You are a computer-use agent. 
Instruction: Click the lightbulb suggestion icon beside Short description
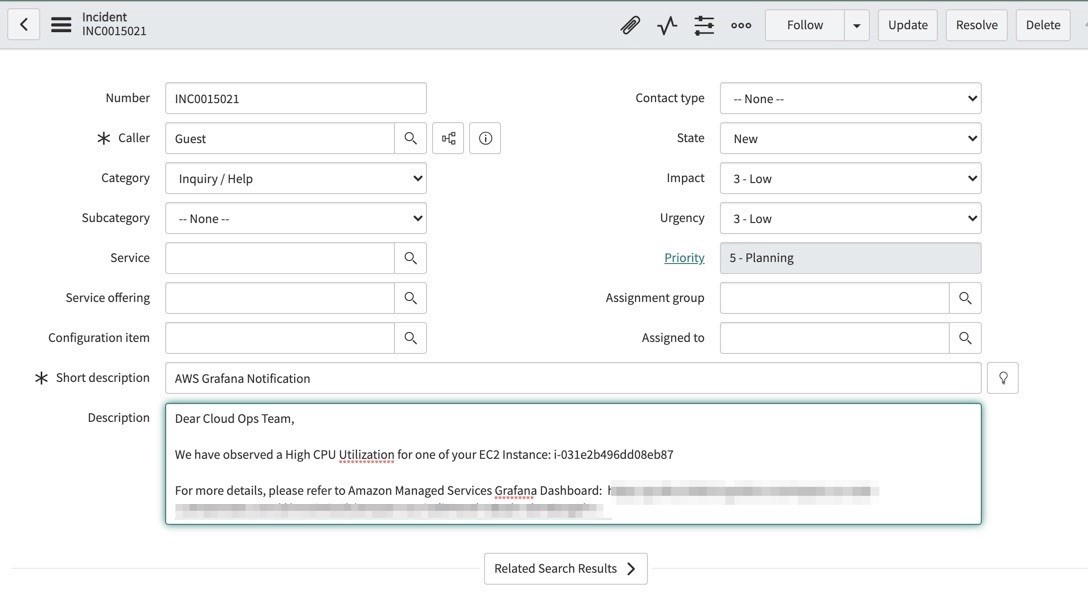1003,378
